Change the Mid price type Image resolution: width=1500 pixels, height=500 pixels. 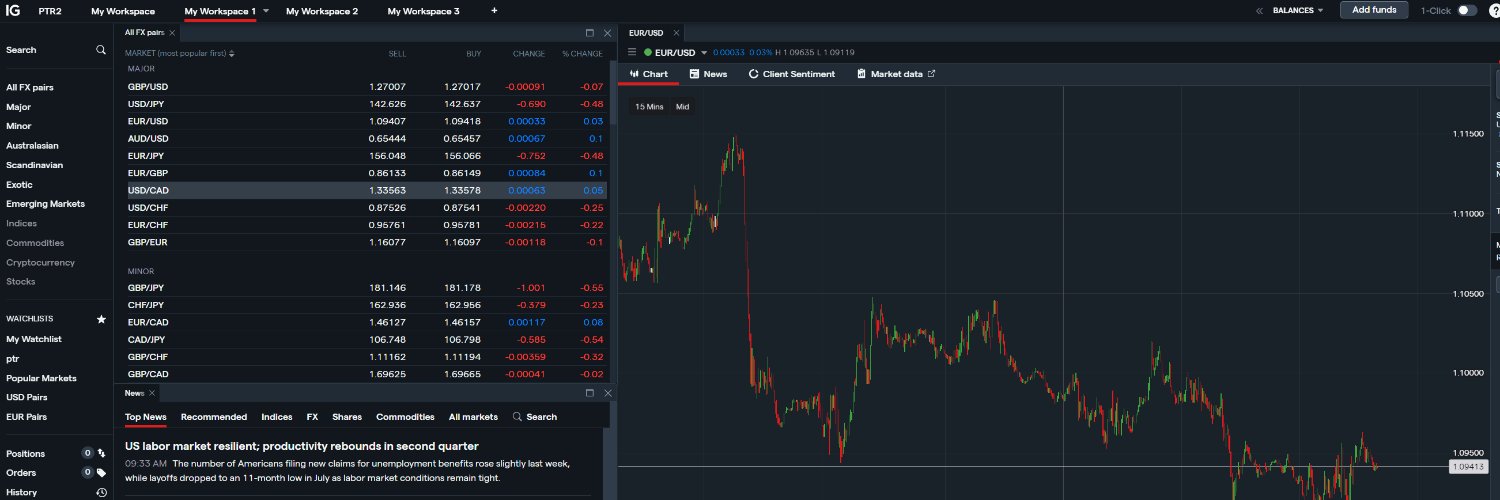click(682, 106)
